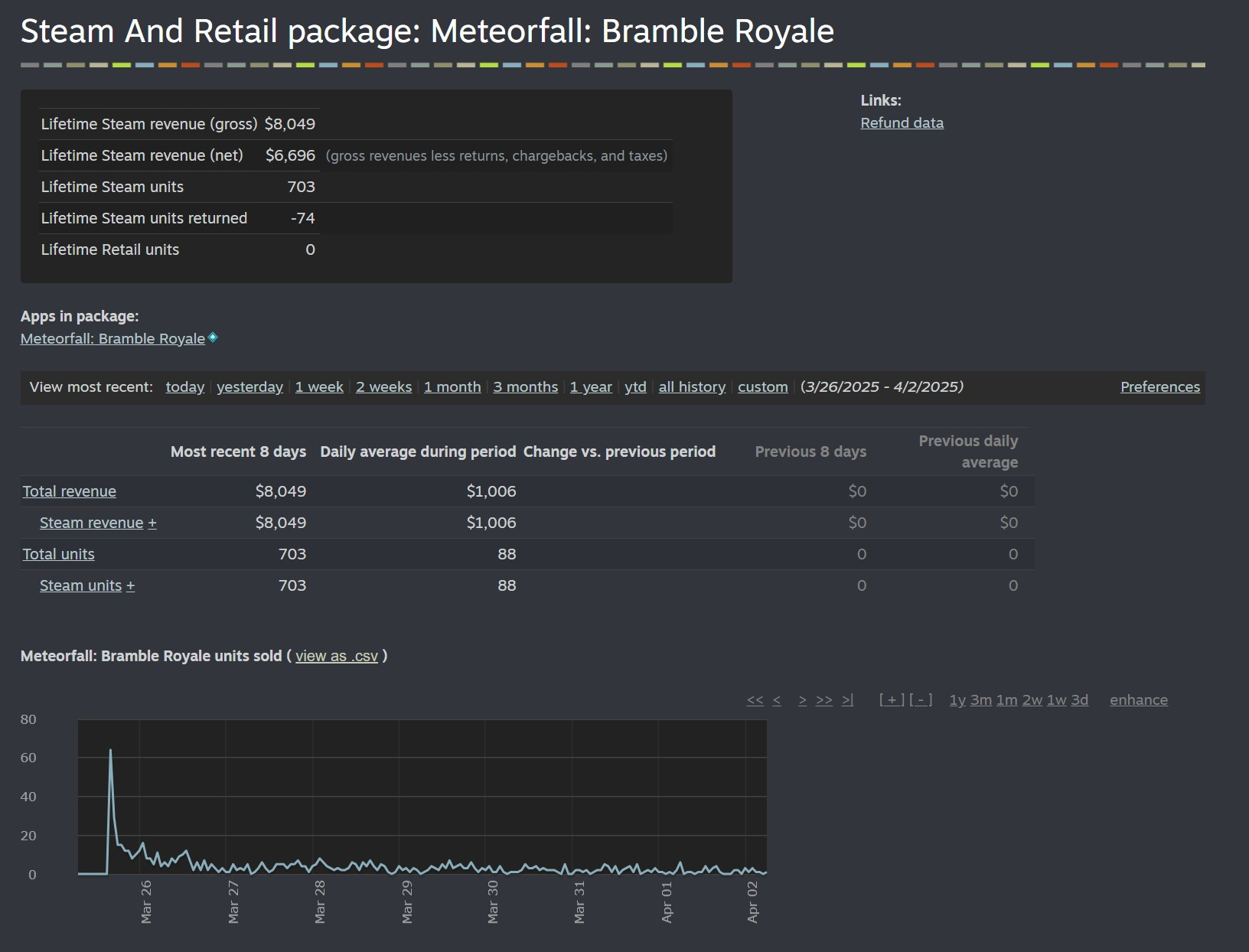This screenshot has height=952, width=1249.
Task: Set chart range to 1m
Action: click(1006, 699)
